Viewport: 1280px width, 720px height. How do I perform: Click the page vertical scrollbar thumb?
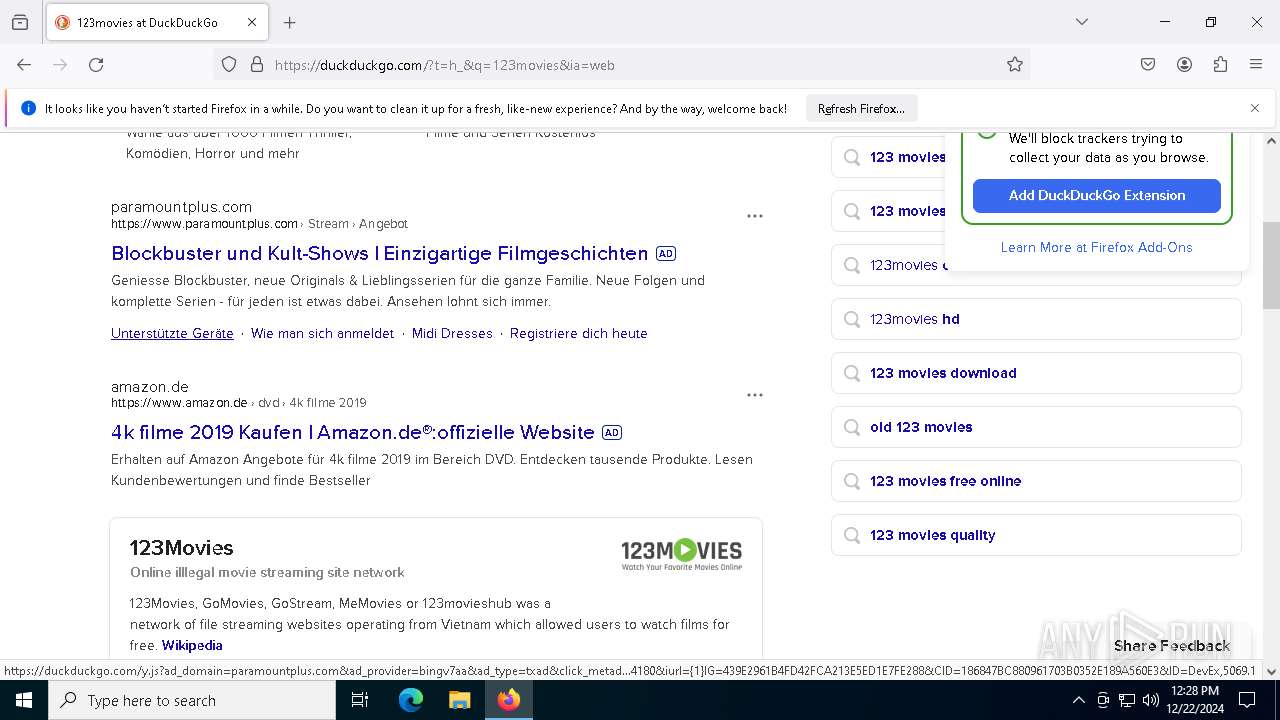click(x=1271, y=265)
